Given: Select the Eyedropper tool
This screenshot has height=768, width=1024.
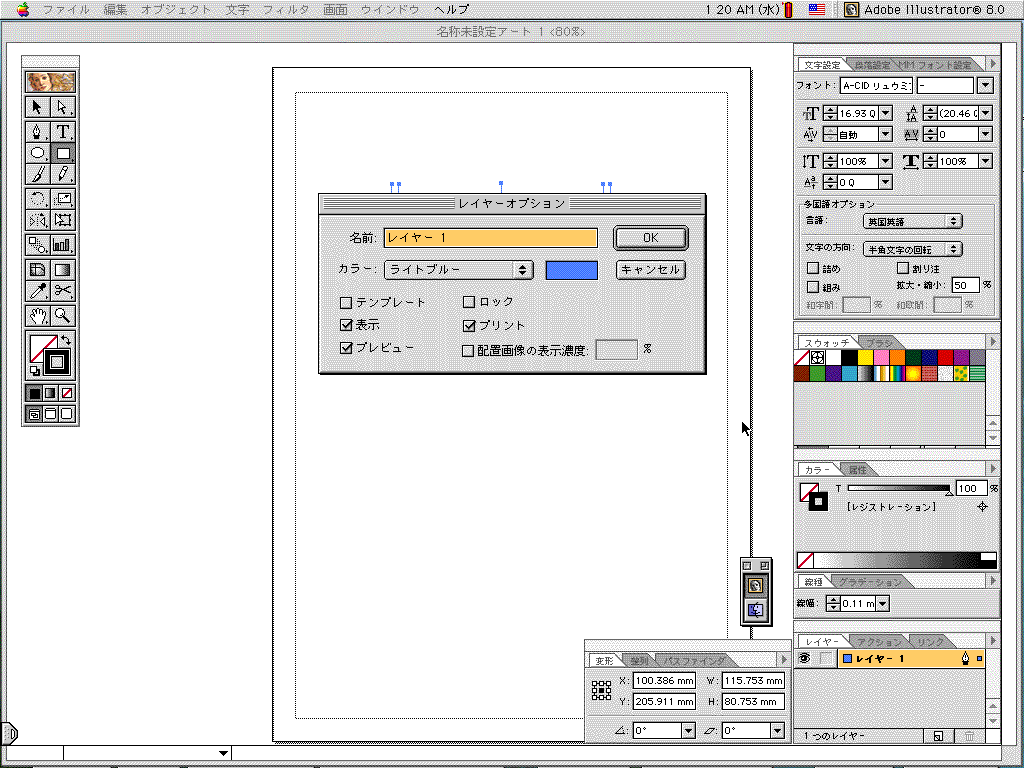Looking at the screenshot, I should (x=37, y=291).
